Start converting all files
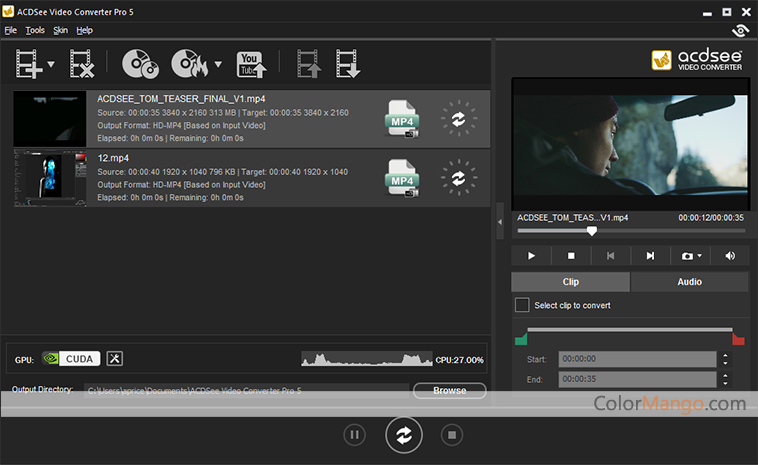Image resolution: width=758 pixels, height=465 pixels. pyautogui.click(x=404, y=435)
